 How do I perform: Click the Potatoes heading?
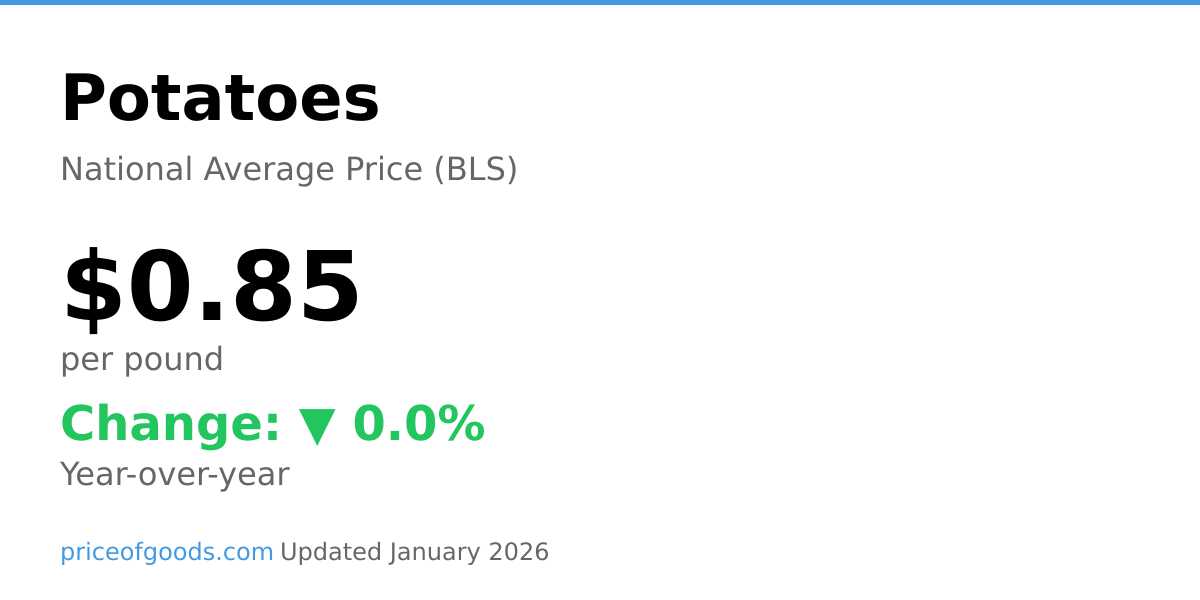point(220,99)
